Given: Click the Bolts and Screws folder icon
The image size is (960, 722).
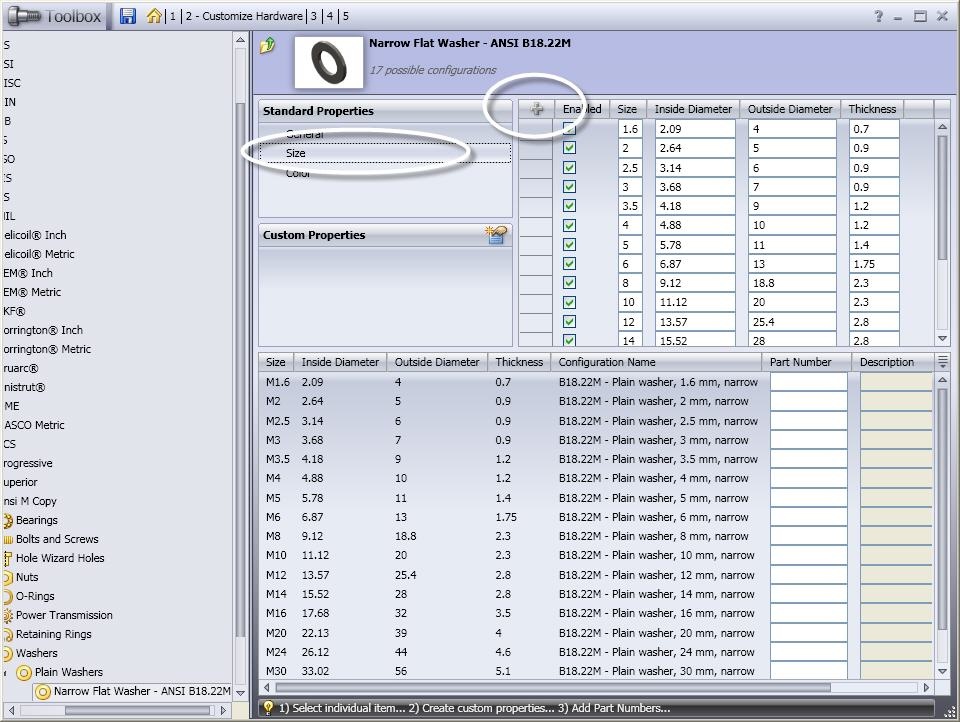Looking at the screenshot, I should point(7,540).
